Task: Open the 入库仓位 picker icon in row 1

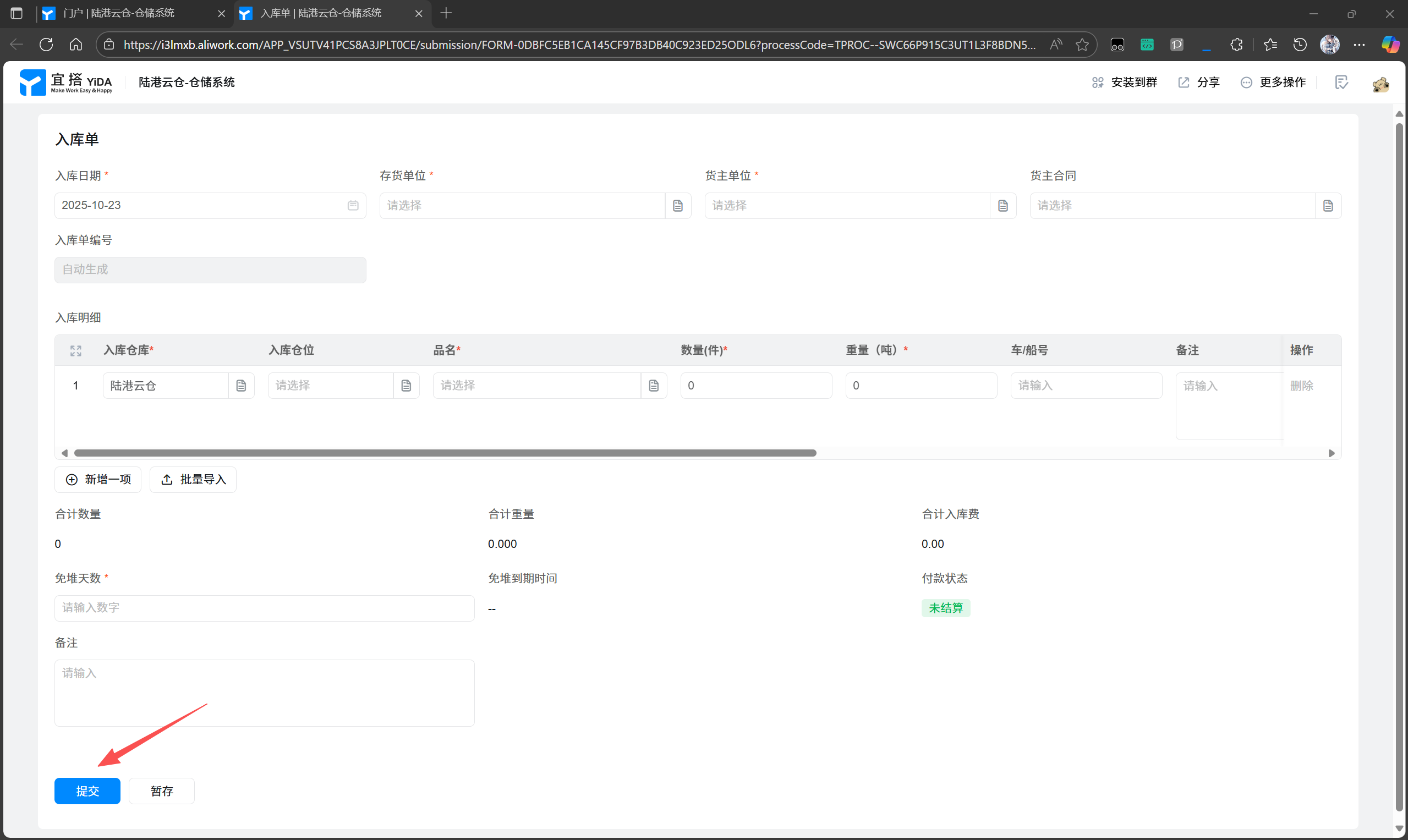Action: (x=406, y=386)
